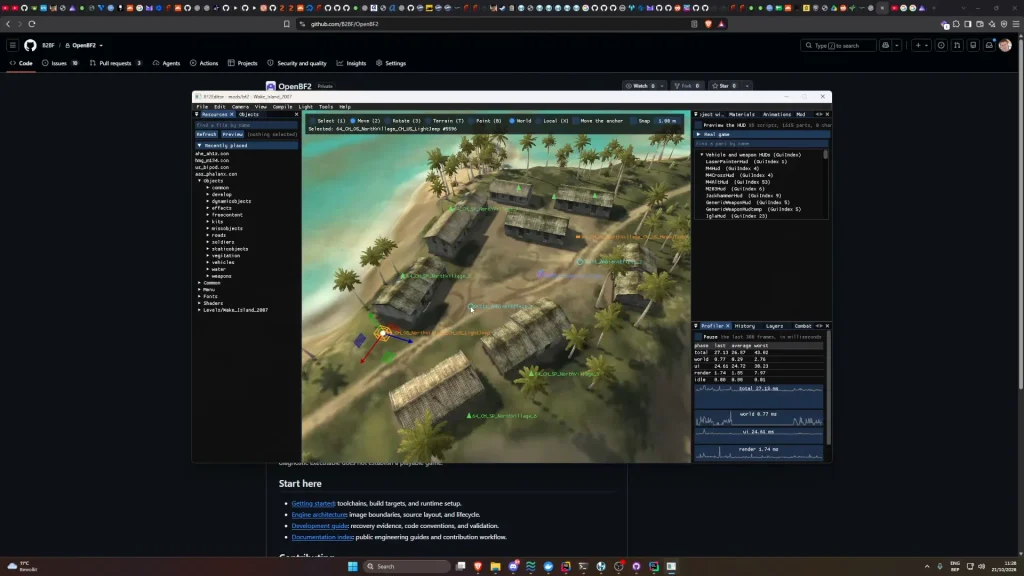Open the Tools menu in the editor
This screenshot has width=1024, height=576.
pyautogui.click(x=325, y=106)
